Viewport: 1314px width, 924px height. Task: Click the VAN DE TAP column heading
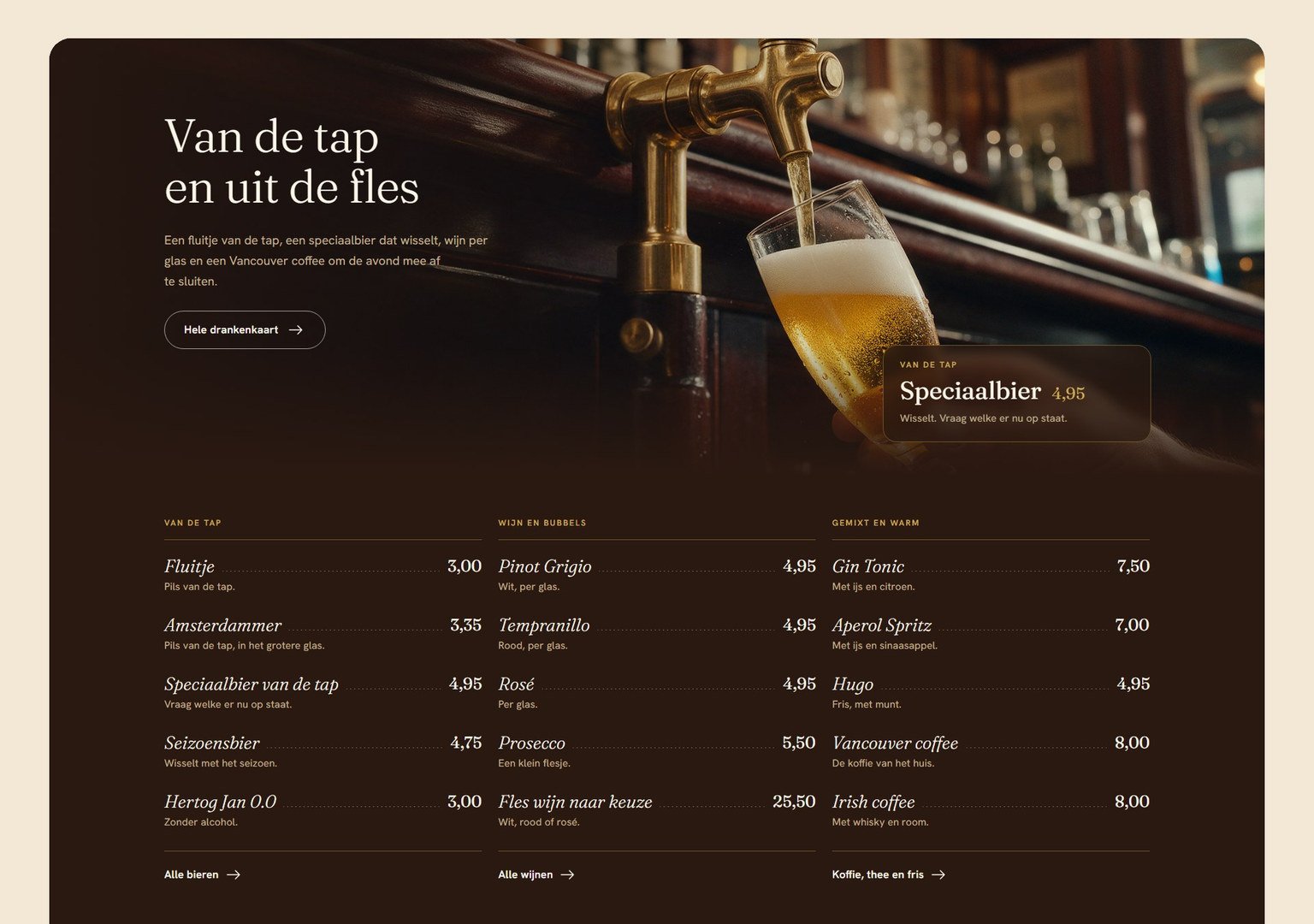[x=192, y=523]
